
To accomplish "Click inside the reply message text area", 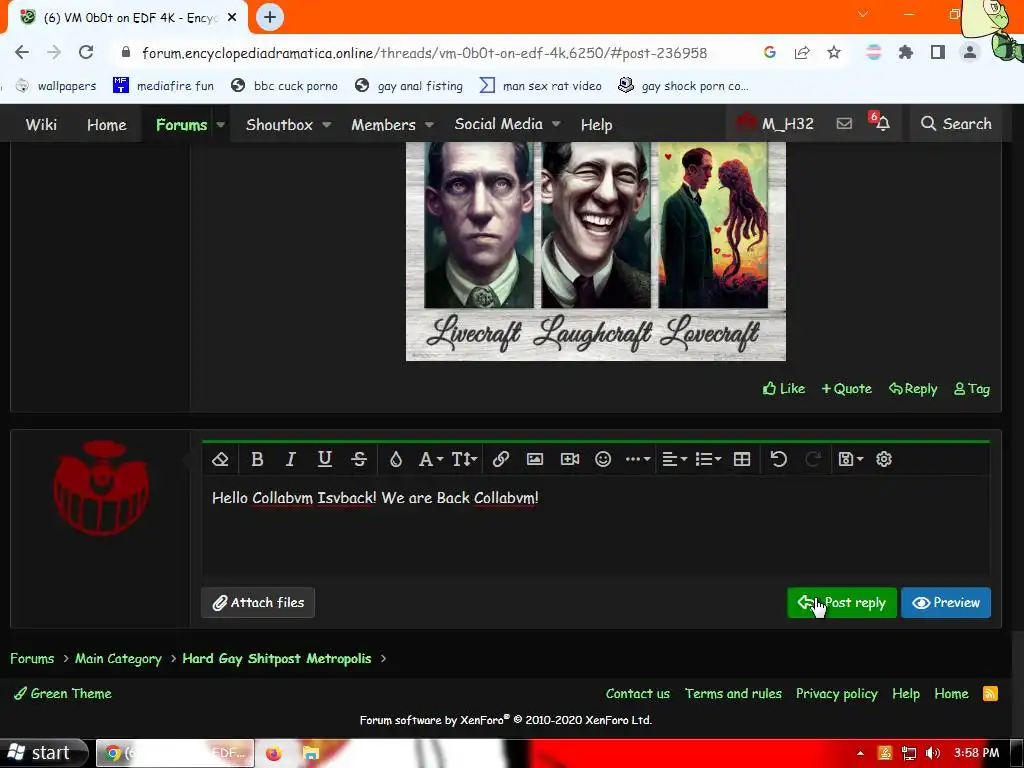I will coord(596,526).
